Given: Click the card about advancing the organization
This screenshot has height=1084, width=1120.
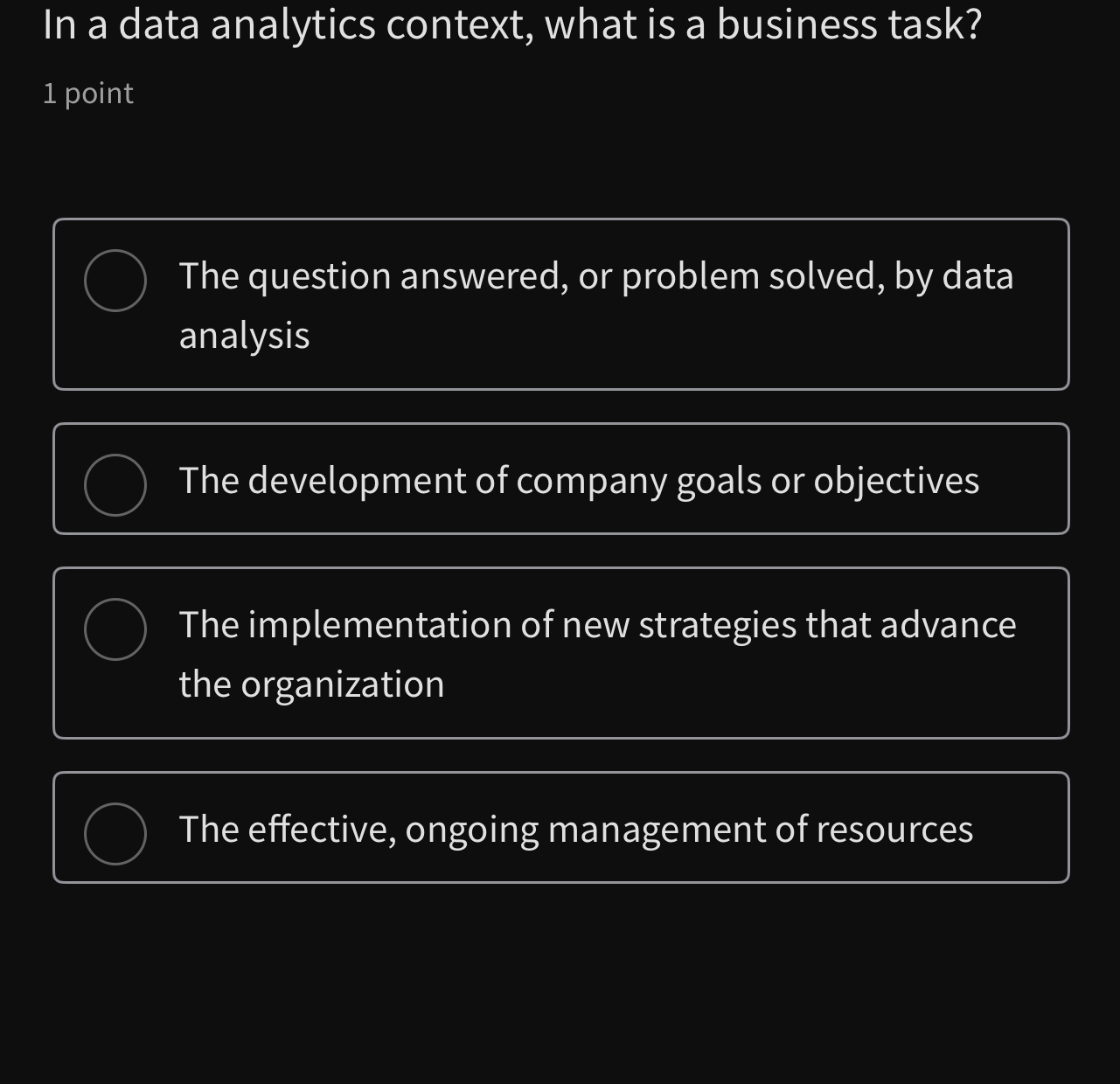Looking at the screenshot, I should pyautogui.click(x=561, y=653).
